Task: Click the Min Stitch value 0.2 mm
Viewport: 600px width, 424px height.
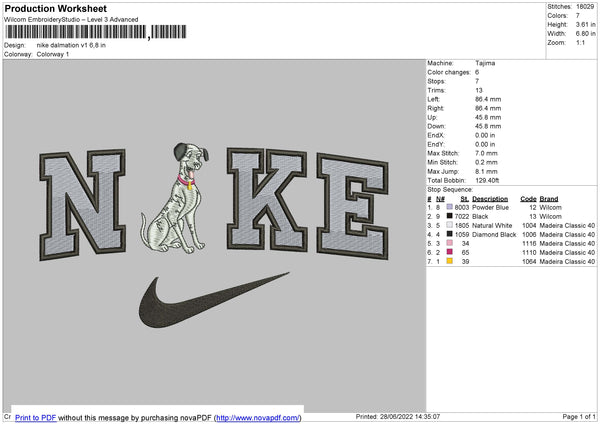Action: [486, 162]
